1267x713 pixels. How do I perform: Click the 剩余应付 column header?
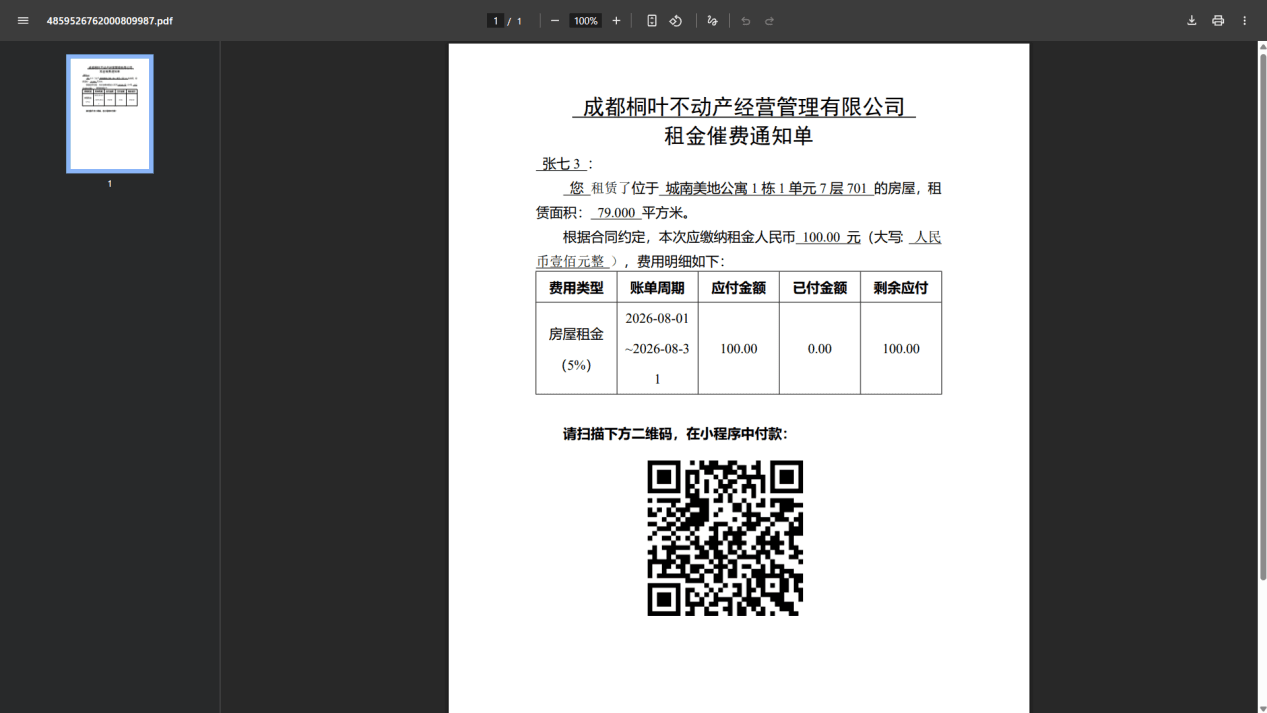tap(900, 288)
